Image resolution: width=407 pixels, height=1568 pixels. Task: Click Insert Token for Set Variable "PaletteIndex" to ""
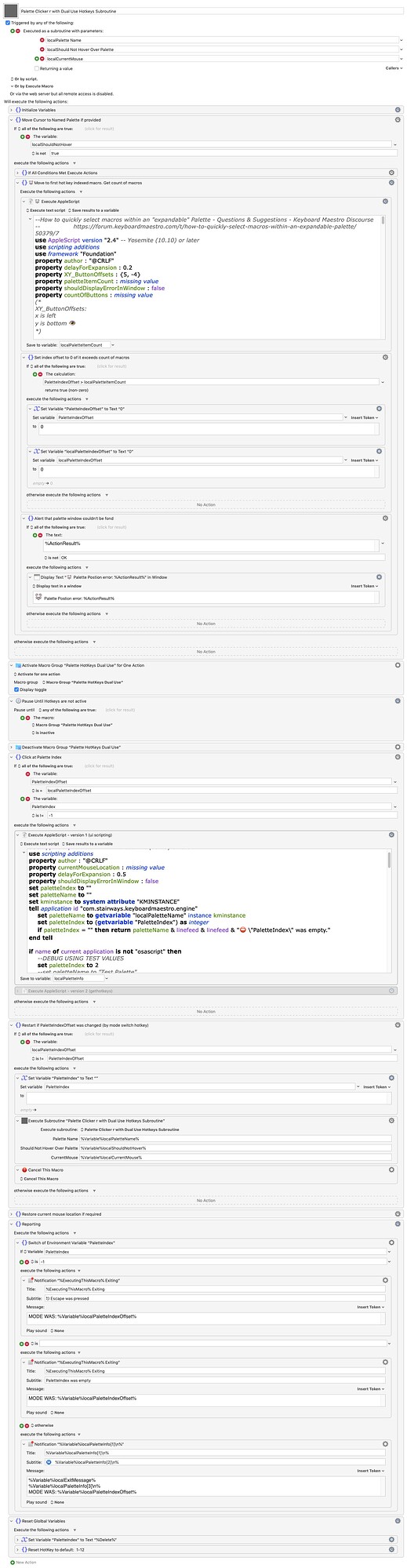376,1086
